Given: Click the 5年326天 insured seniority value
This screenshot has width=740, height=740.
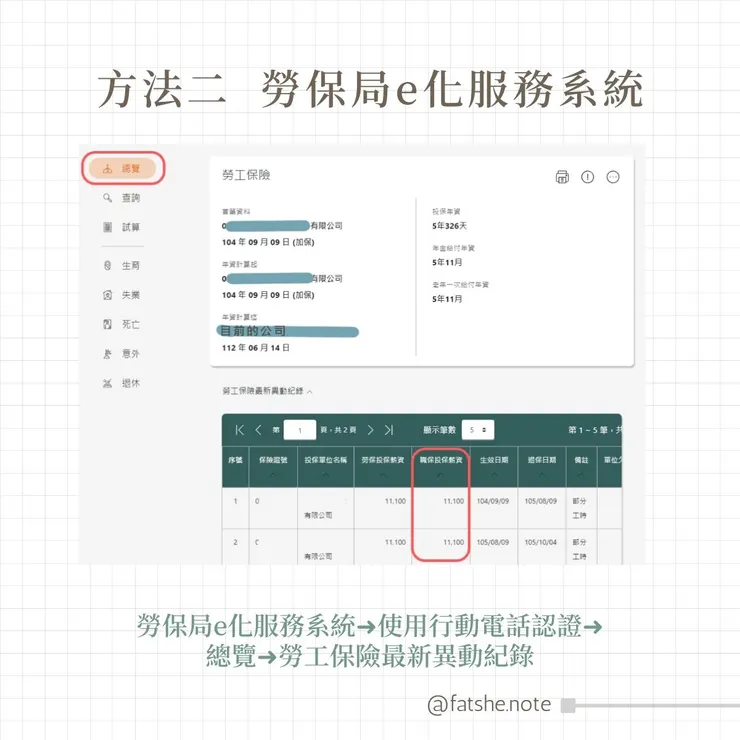Looking at the screenshot, I should (x=449, y=226).
